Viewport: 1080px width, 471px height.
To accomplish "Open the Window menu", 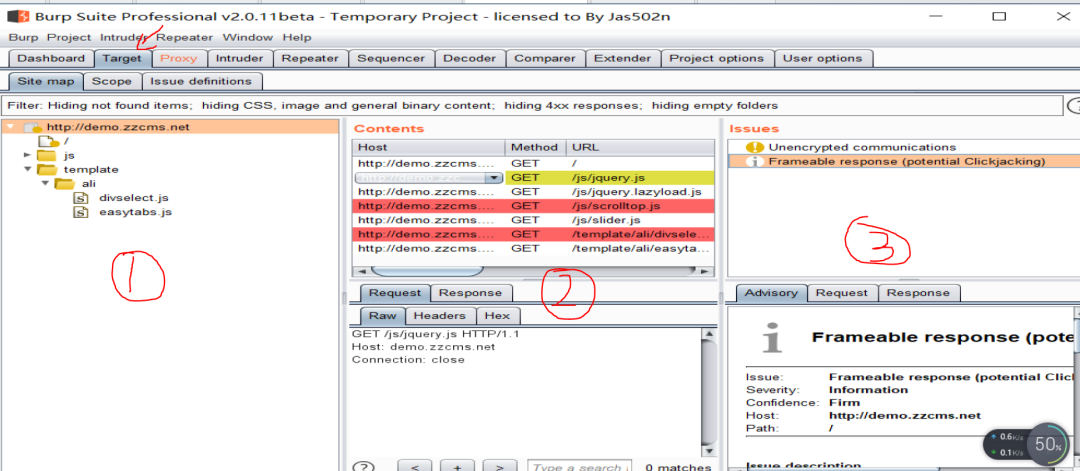I will [x=248, y=37].
